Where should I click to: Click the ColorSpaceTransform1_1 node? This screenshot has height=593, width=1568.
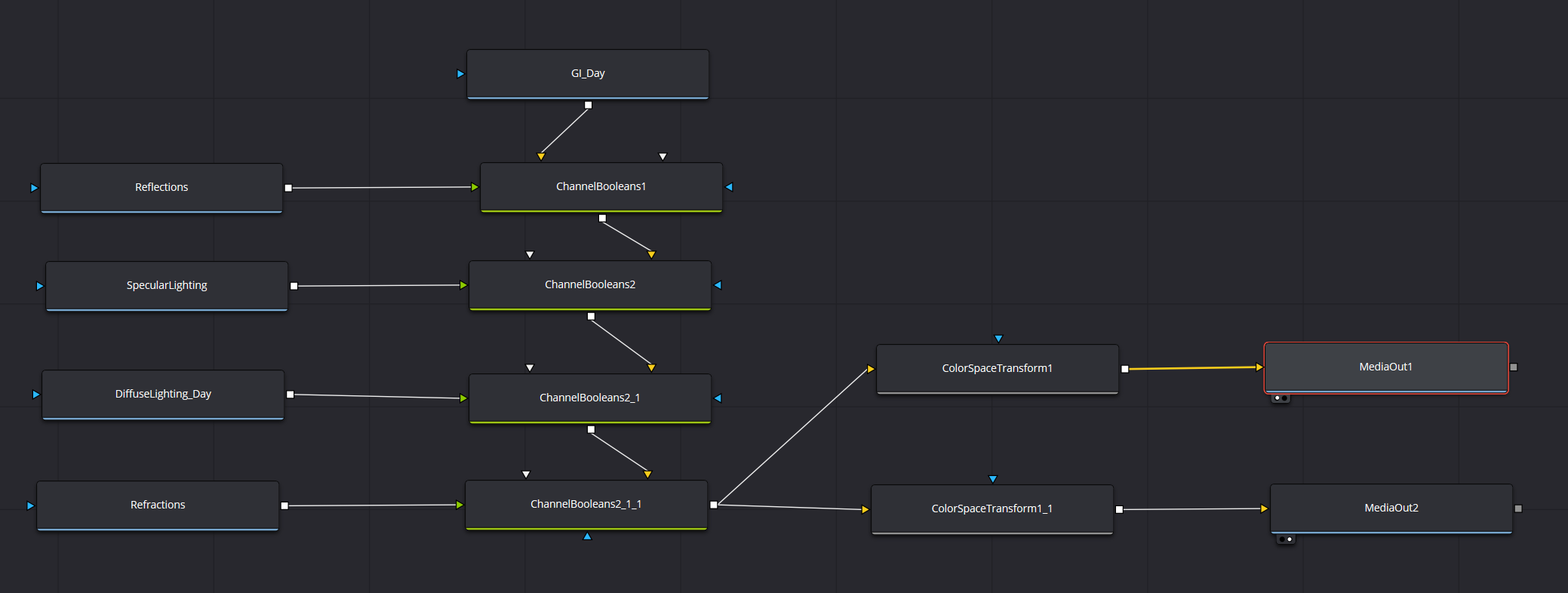[x=992, y=509]
